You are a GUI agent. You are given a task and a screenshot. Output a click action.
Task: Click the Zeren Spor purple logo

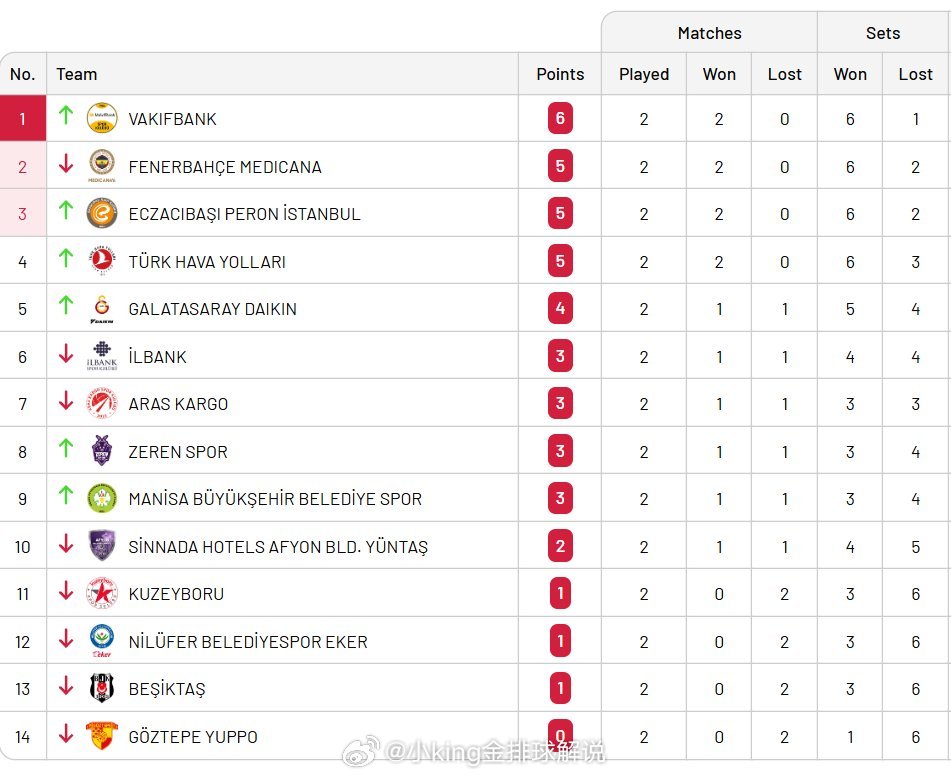(x=102, y=451)
